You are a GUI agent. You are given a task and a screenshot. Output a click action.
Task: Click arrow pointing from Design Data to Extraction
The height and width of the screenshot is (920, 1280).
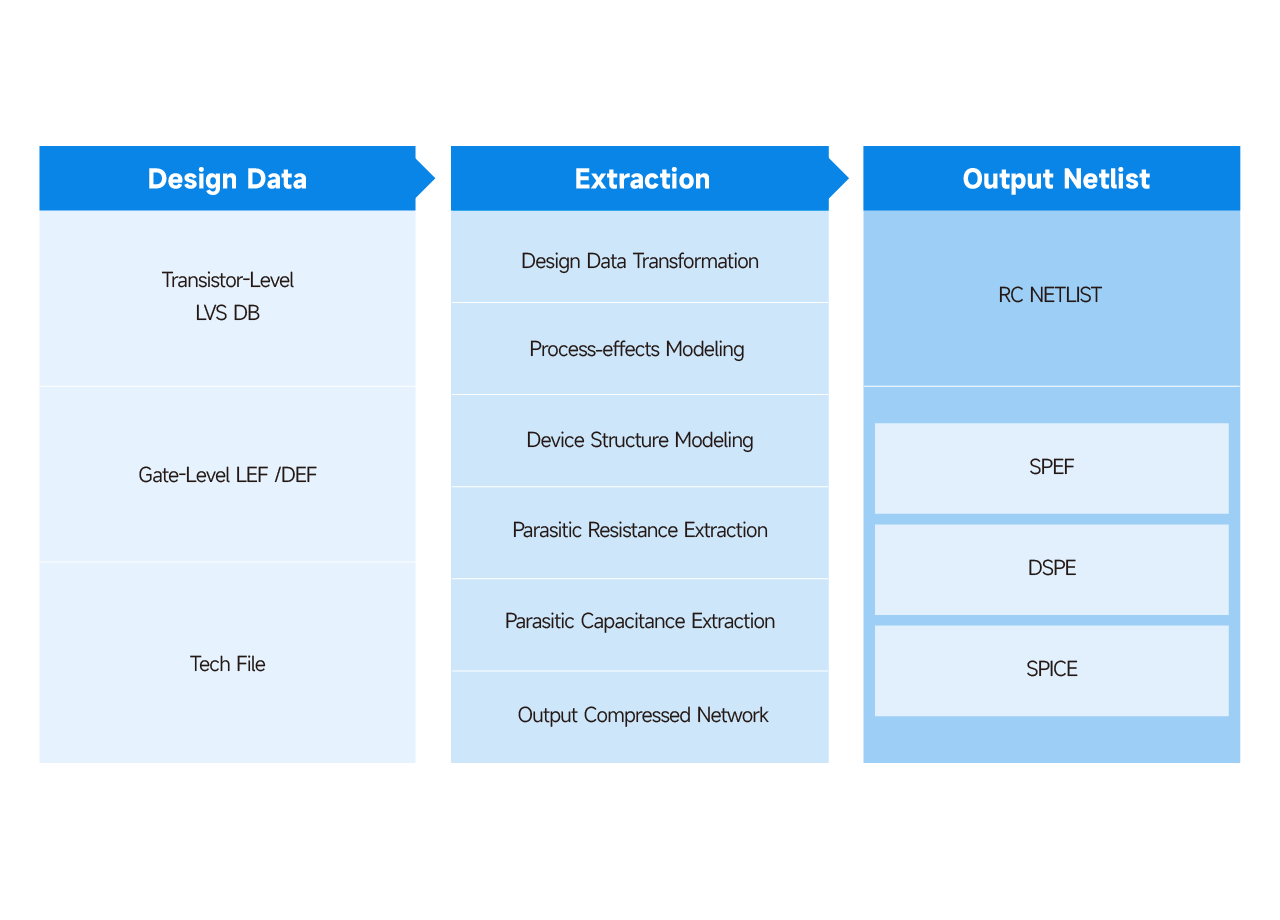[426, 180]
